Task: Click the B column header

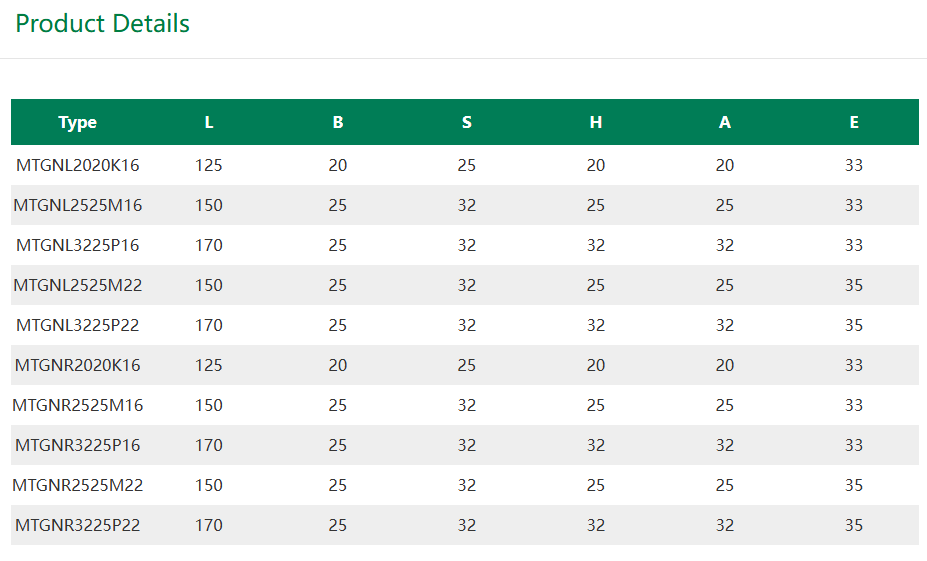Action: 338,122
